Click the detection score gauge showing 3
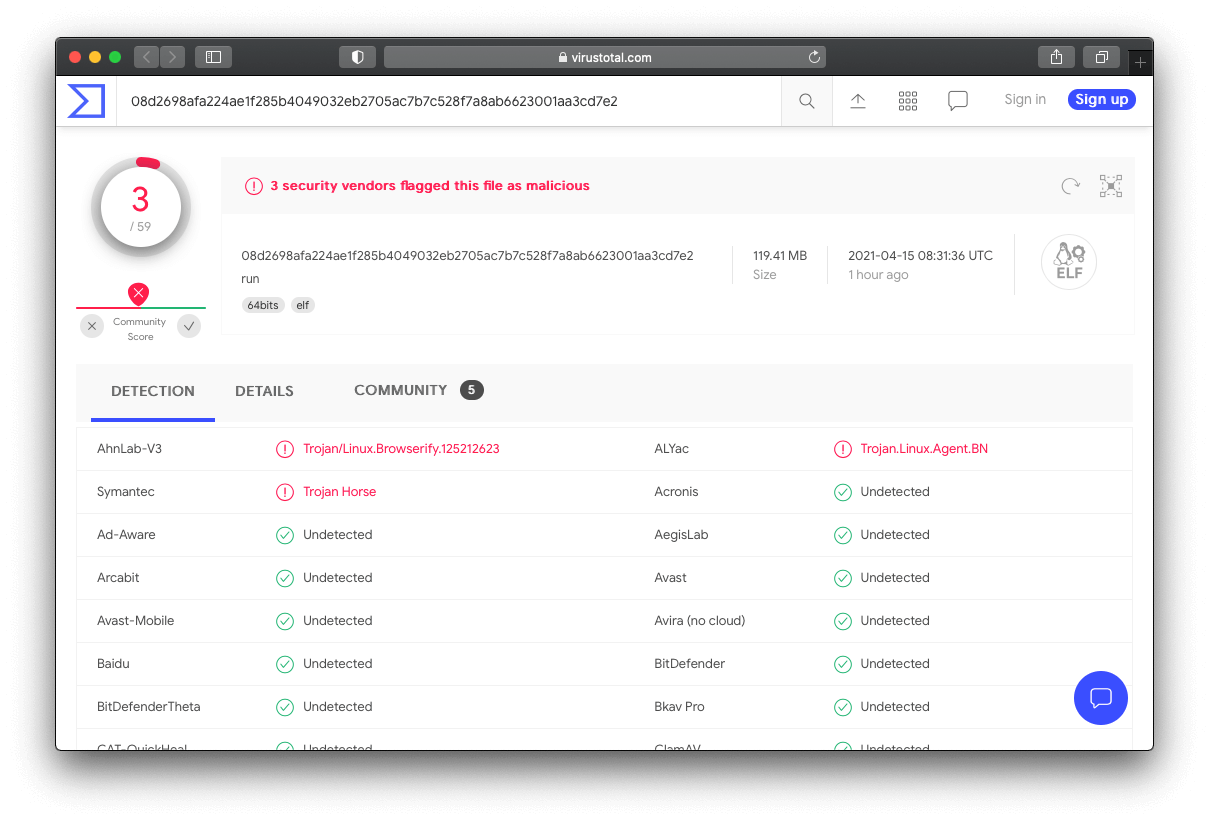The height and width of the screenshot is (824, 1209). tap(140, 207)
